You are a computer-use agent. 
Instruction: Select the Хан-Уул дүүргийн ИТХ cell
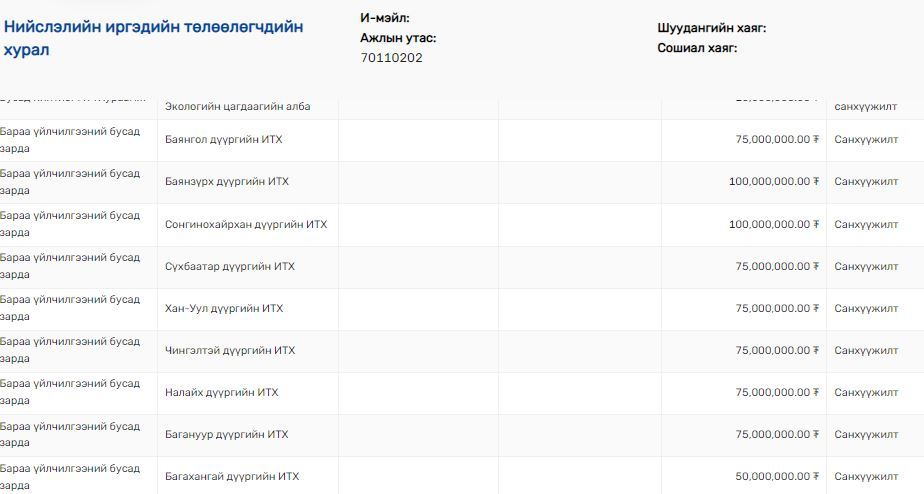pos(223,309)
